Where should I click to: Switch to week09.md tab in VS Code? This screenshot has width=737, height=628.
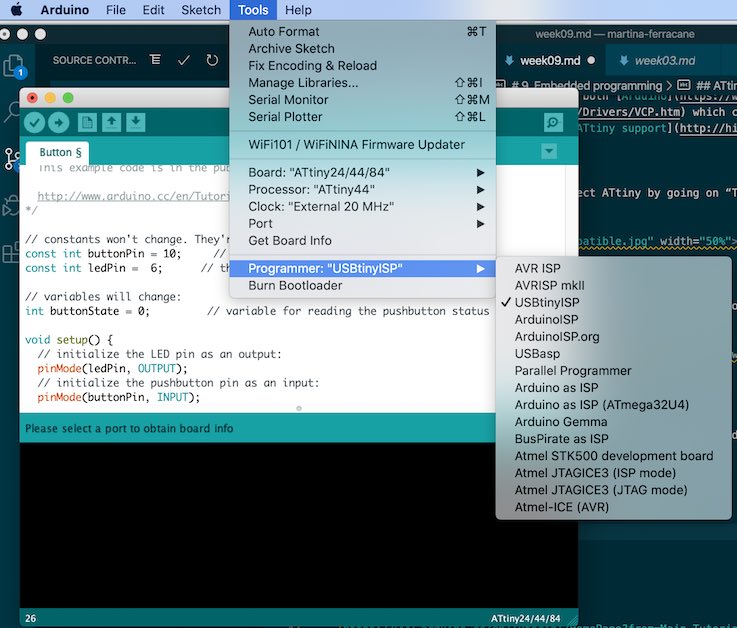(x=550, y=61)
